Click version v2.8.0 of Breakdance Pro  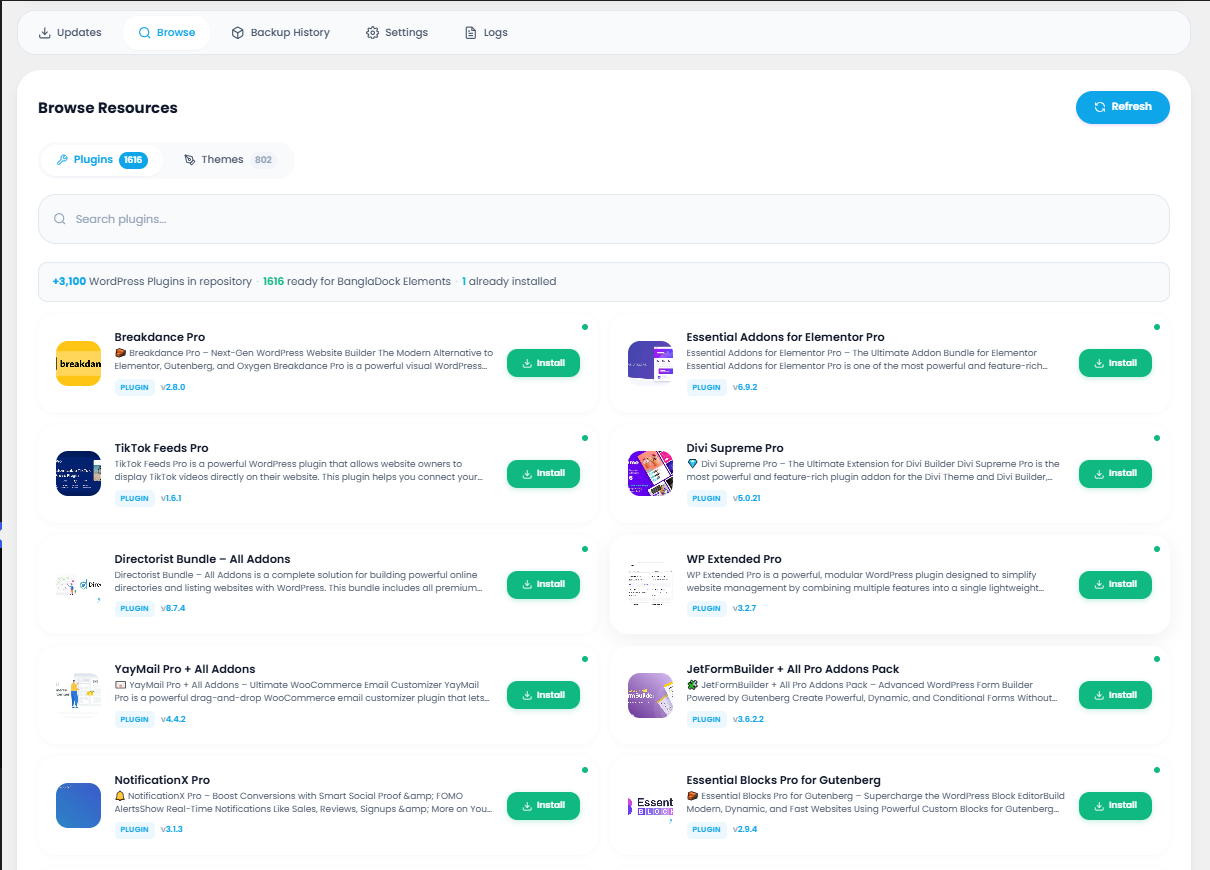tap(173, 387)
